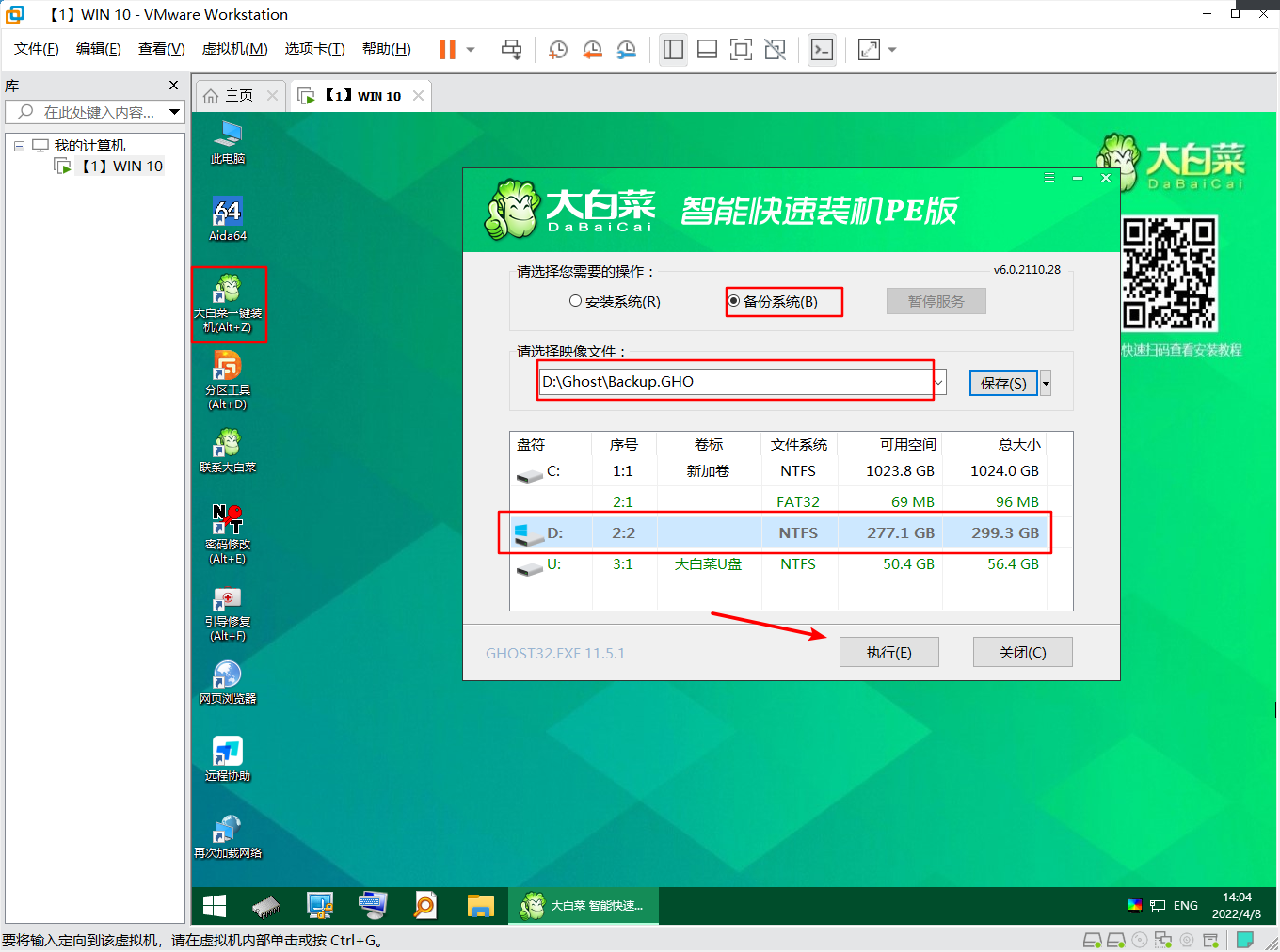The height and width of the screenshot is (952, 1280).
Task: Open the console view toolbar icon
Action: 822,49
